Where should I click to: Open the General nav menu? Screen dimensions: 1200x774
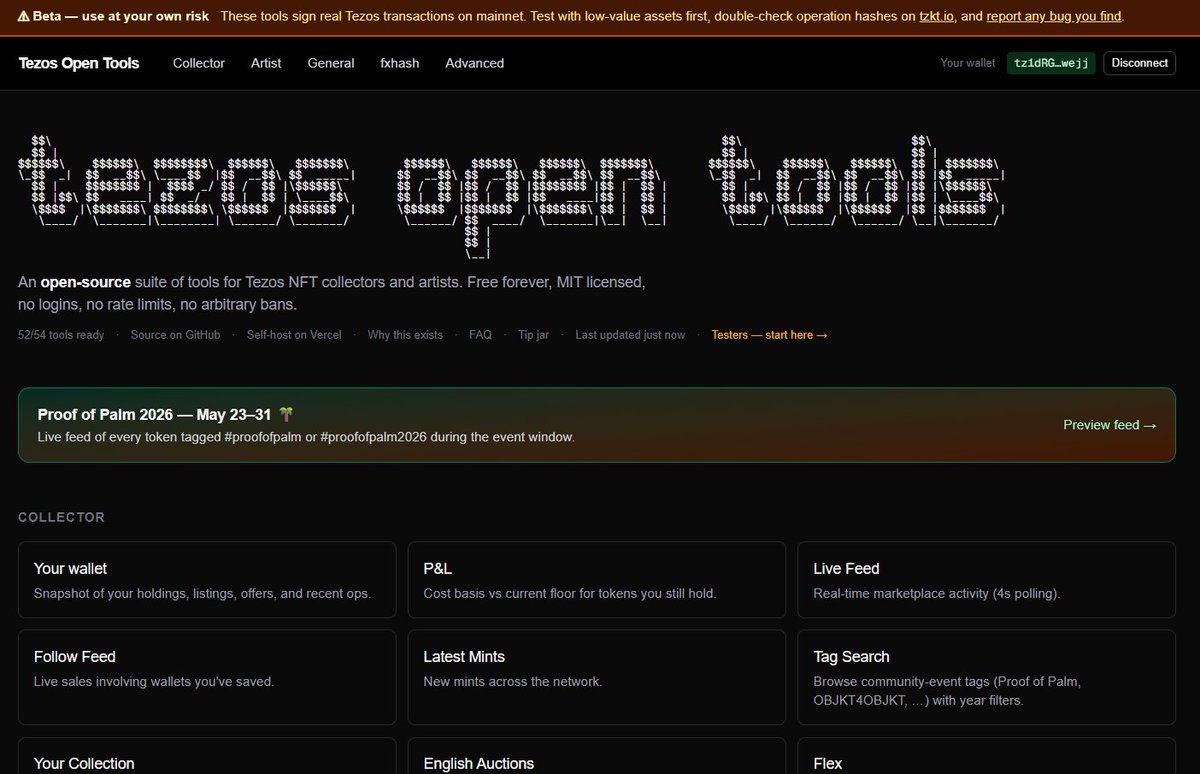coord(331,63)
